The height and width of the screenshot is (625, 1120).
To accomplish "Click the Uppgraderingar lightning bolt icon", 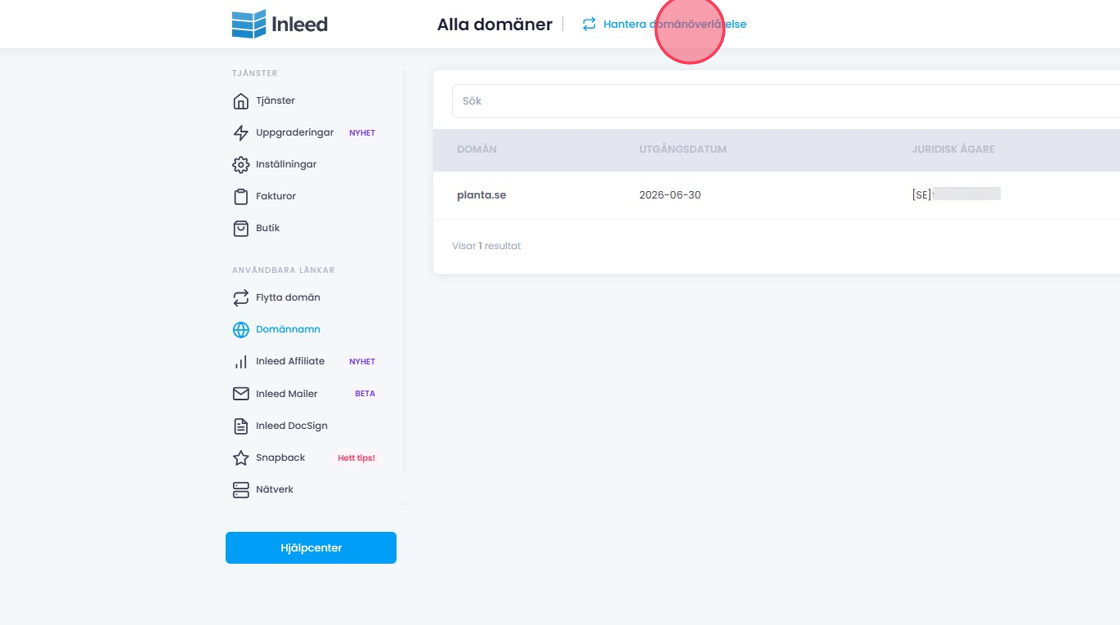I will coord(241,133).
